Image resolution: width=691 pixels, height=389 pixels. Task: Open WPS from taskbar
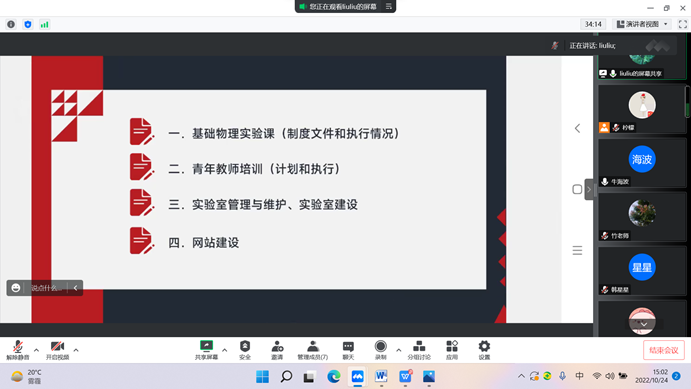pyautogui.click(x=405, y=377)
